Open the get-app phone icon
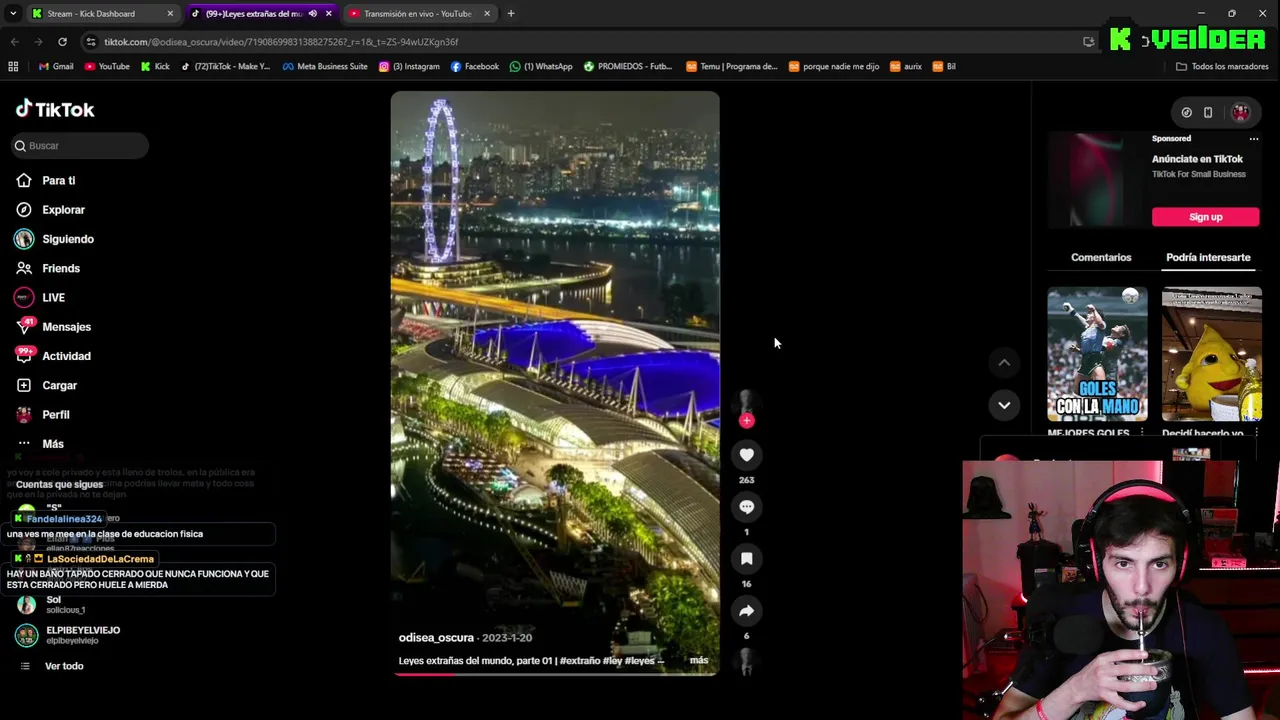This screenshot has width=1280, height=720. (x=1208, y=113)
